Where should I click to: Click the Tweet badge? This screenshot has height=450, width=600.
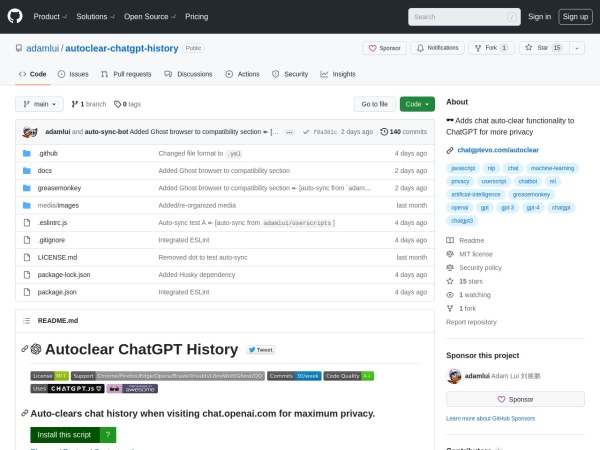[261, 350]
